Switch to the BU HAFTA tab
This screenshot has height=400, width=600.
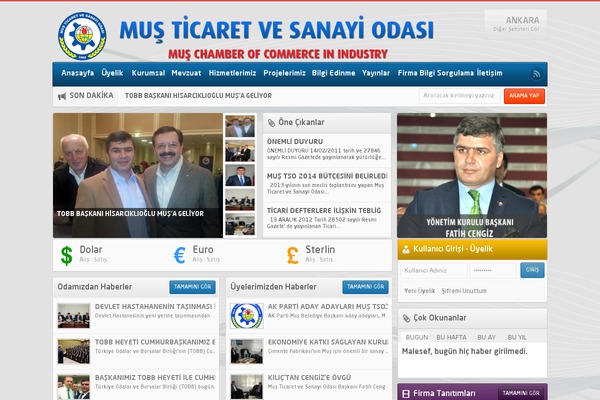tap(451, 338)
